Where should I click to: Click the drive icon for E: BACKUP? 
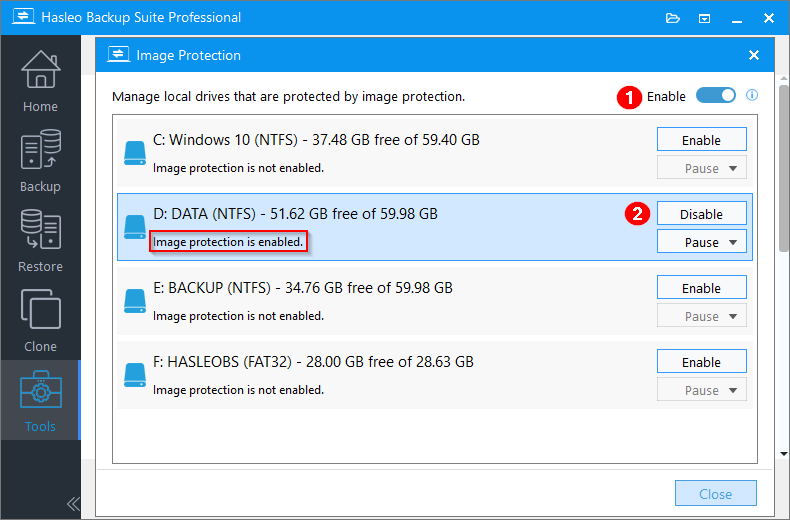[x=135, y=301]
